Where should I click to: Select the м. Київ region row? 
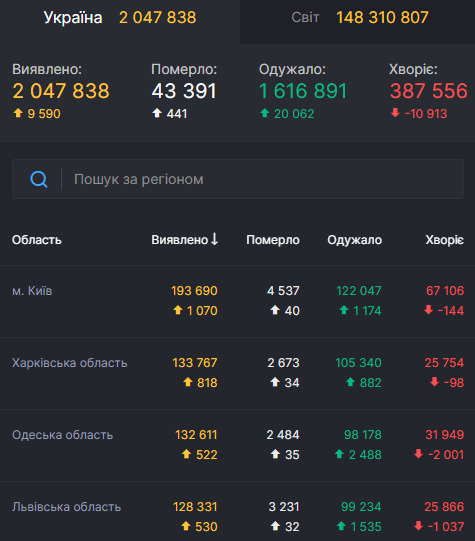(x=237, y=301)
